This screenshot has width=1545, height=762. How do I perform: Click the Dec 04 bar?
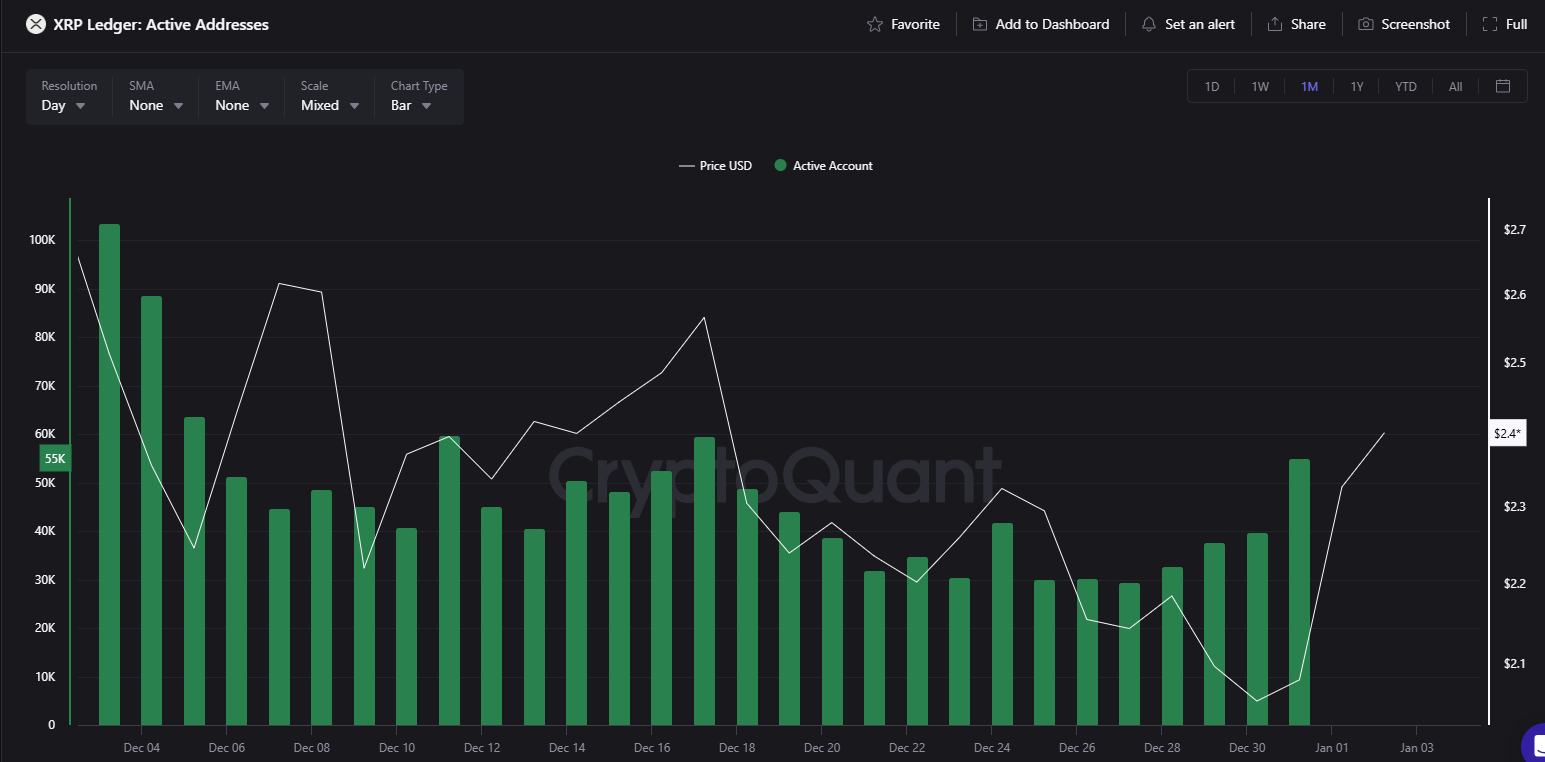click(x=151, y=510)
